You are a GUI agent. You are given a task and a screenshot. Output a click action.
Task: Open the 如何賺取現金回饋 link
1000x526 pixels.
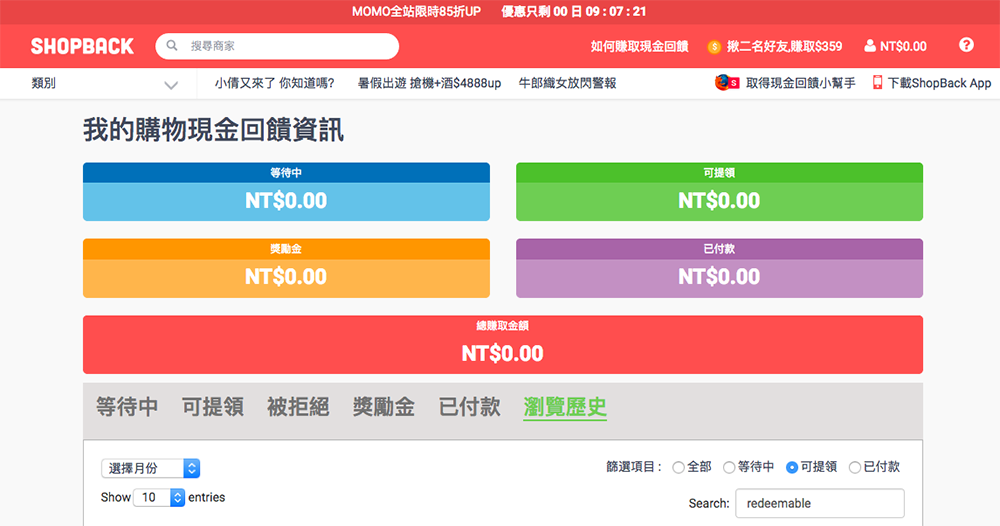639,46
